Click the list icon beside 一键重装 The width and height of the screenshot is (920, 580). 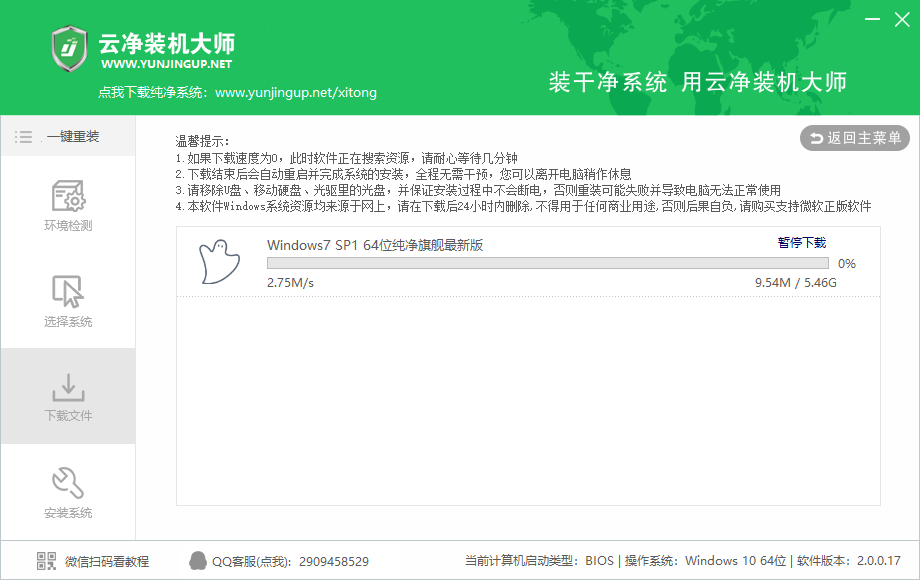point(22,137)
